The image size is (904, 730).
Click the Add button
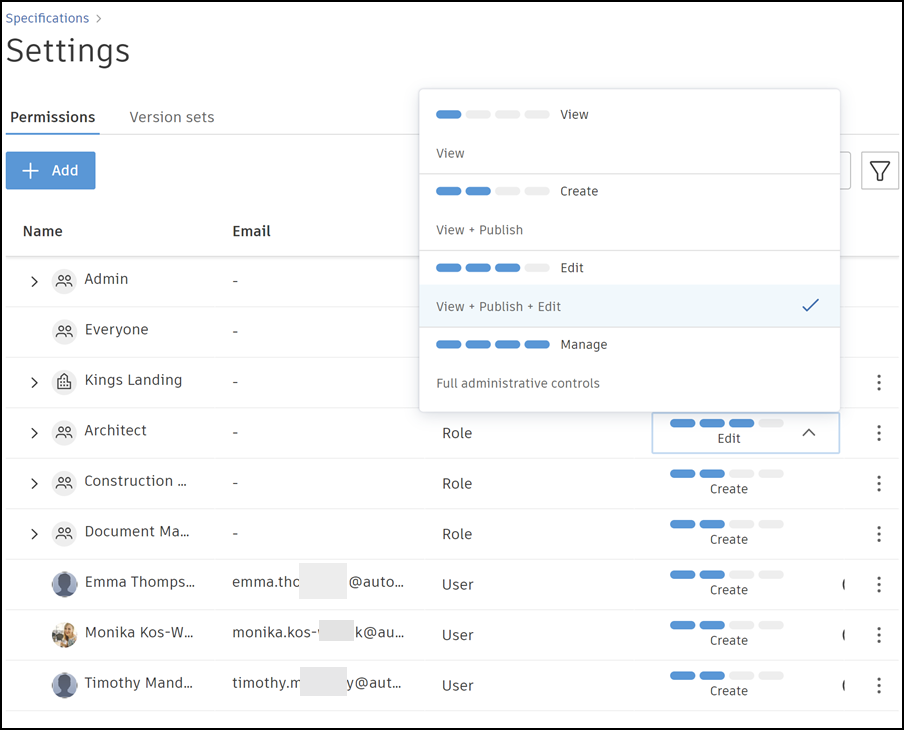51,171
